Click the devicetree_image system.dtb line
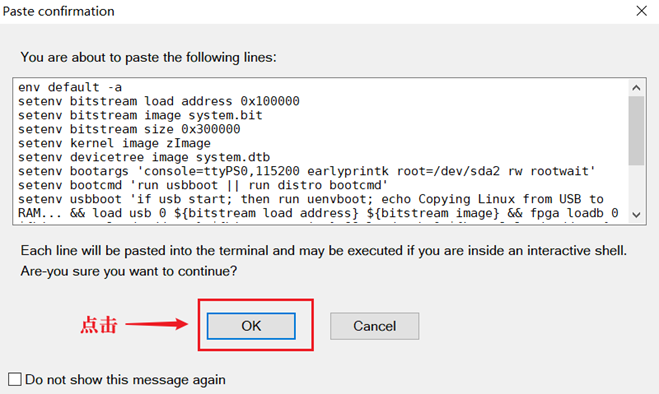Screen dimensions: 659x394 pos(144,157)
